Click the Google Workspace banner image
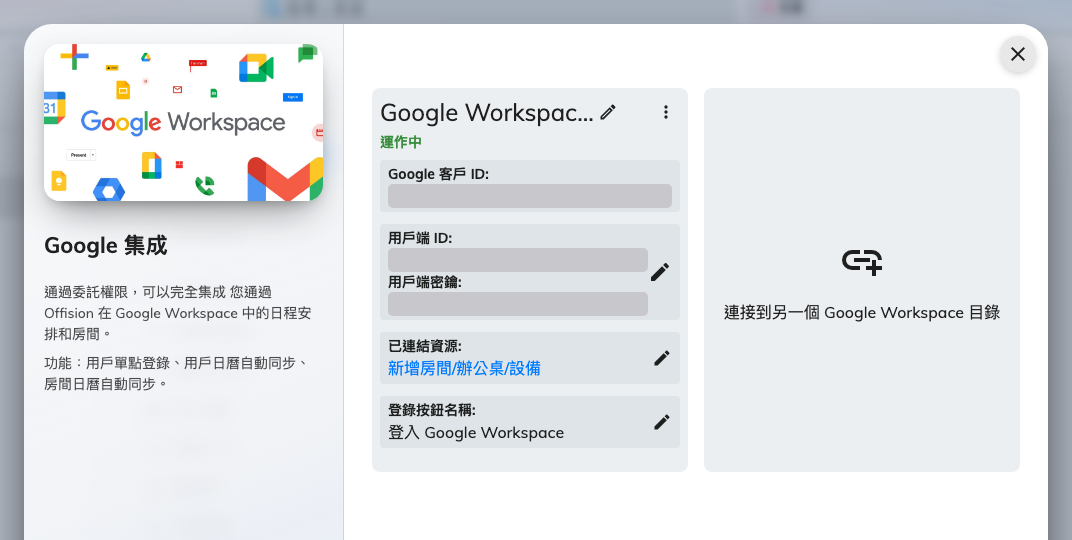This screenshot has width=1072, height=540. pos(183,122)
